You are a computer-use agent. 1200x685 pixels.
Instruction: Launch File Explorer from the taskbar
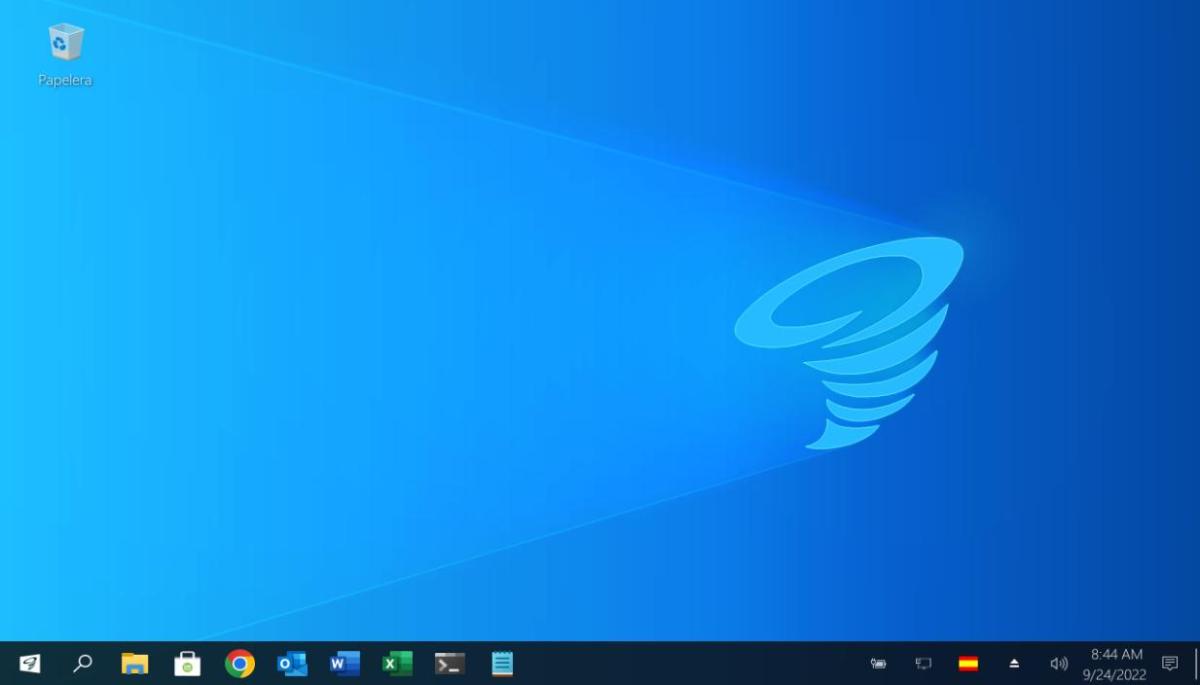click(135, 663)
